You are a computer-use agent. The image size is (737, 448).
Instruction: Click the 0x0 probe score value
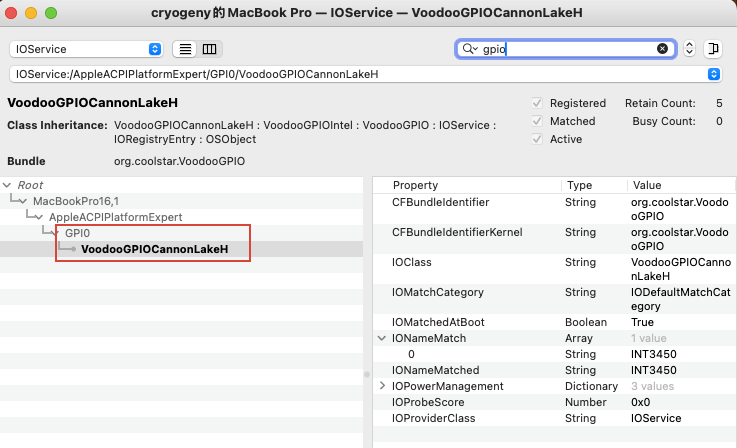(640, 402)
